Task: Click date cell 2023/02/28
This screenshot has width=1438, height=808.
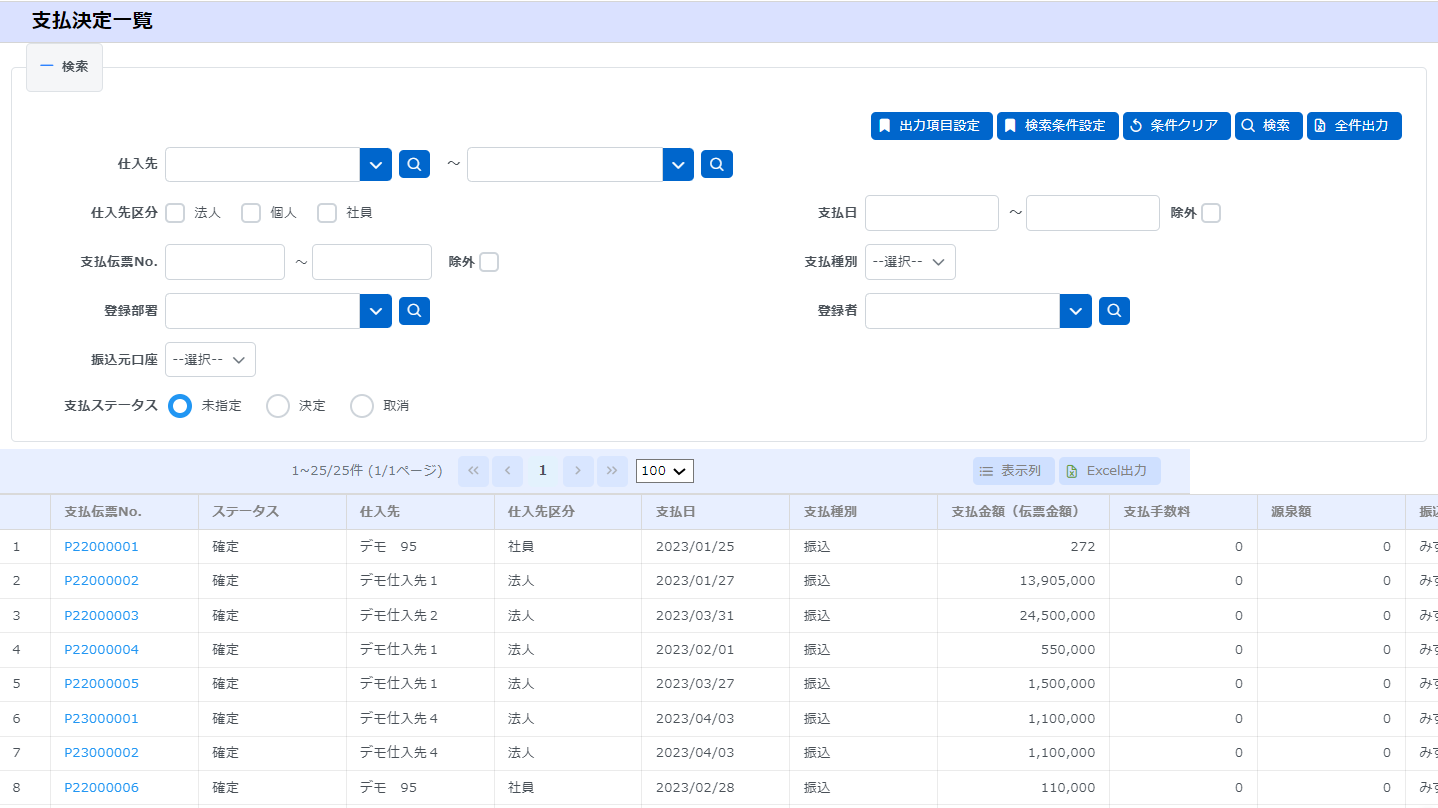Action: (715, 788)
